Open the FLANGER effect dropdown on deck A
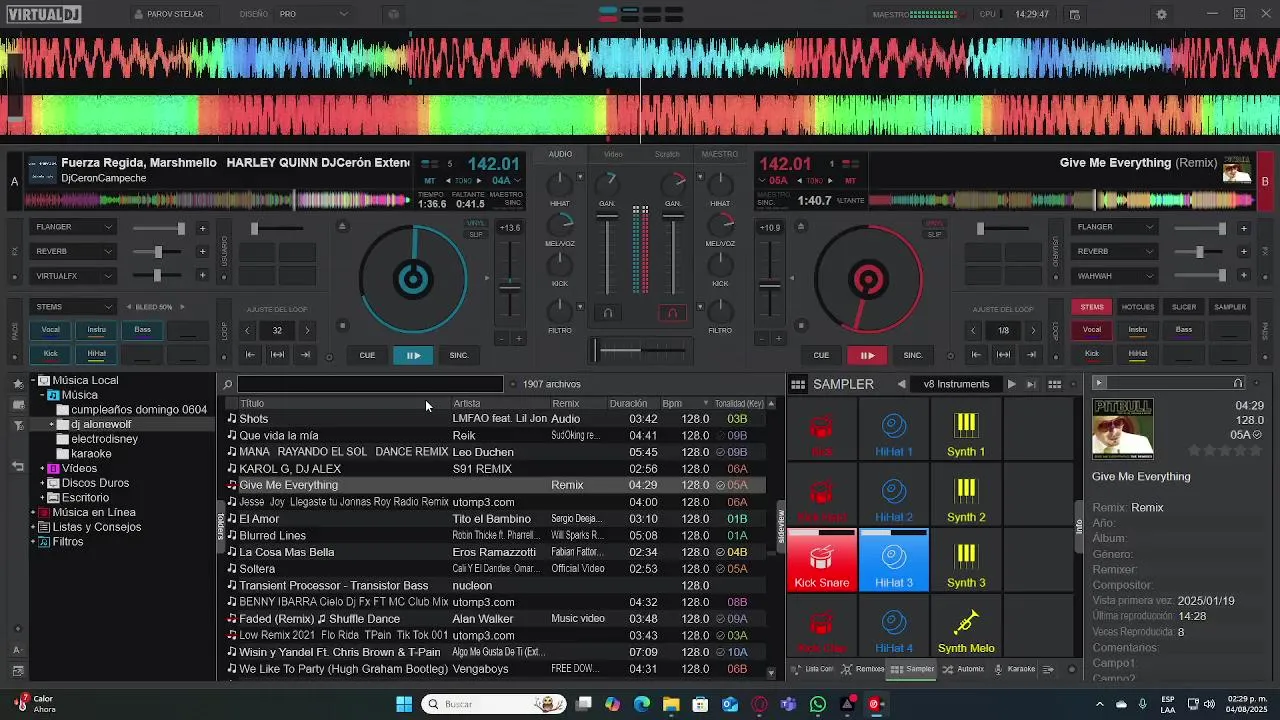The height and width of the screenshot is (720, 1280). tap(73, 227)
